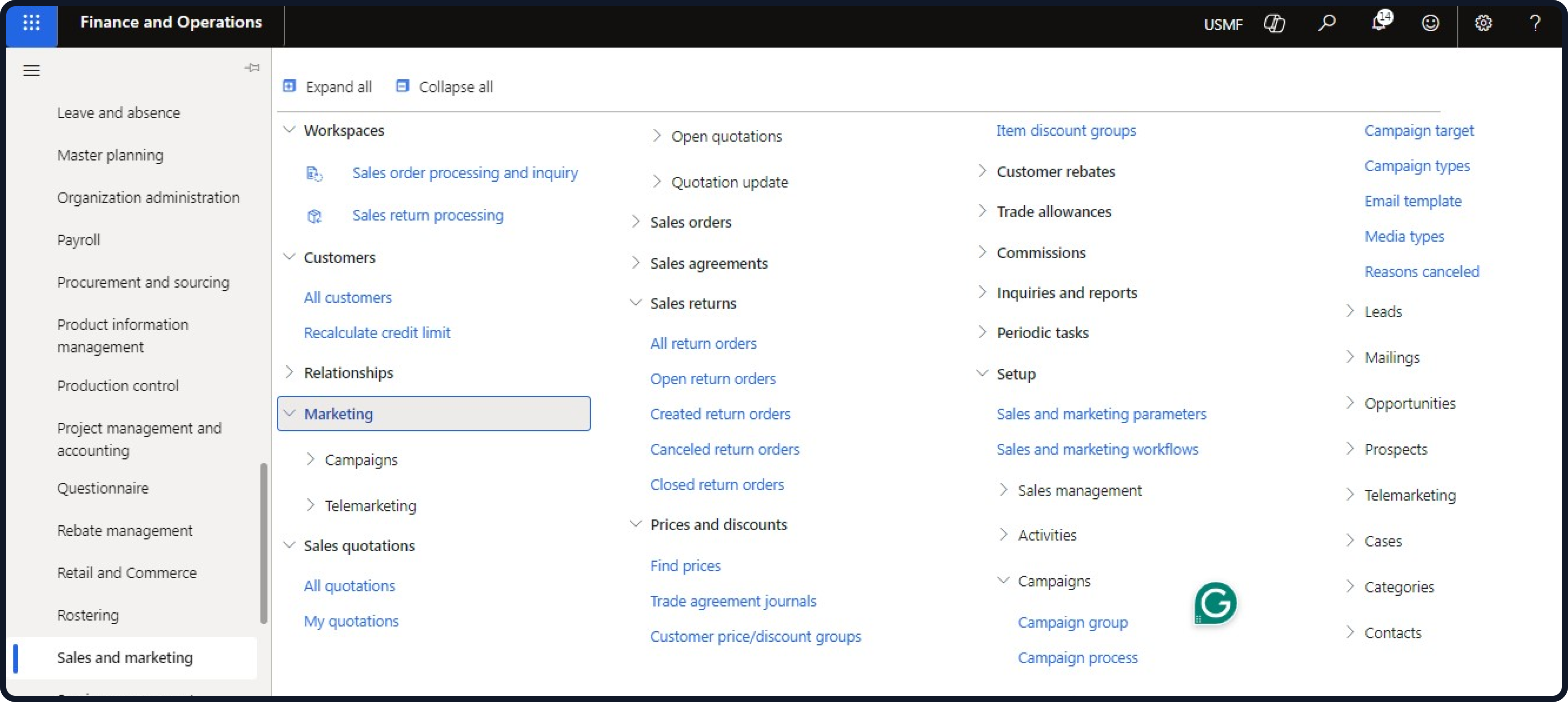This screenshot has height=702, width=1568.
Task: Expand the Sales agreements section
Action: tap(636, 263)
